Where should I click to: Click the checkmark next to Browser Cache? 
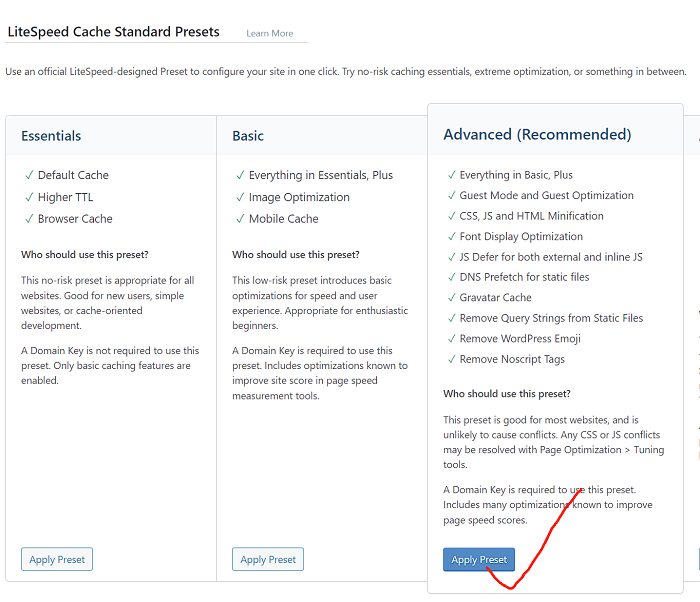click(x=29, y=219)
